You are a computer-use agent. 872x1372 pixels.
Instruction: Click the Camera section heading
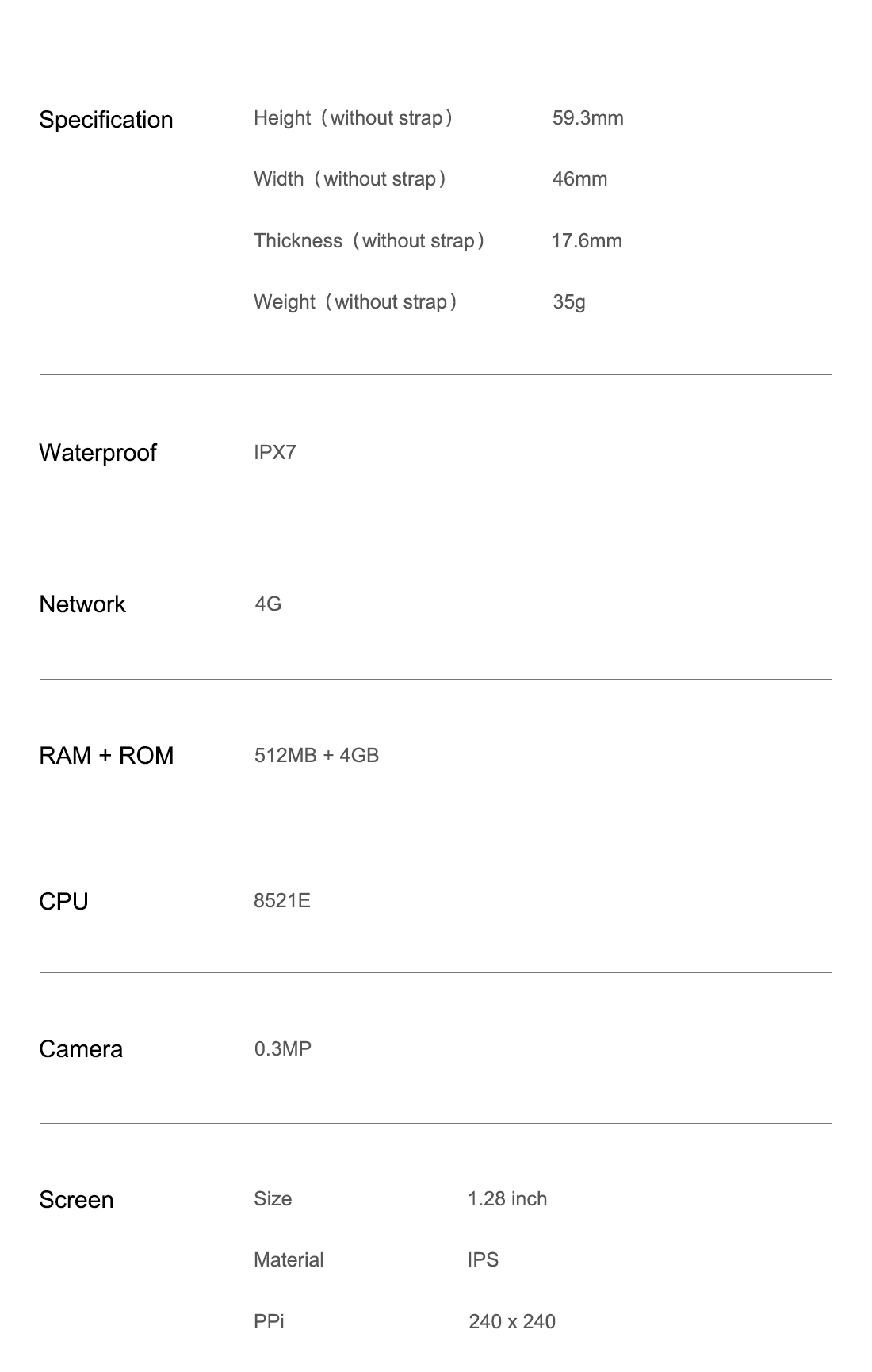coord(81,1049)
